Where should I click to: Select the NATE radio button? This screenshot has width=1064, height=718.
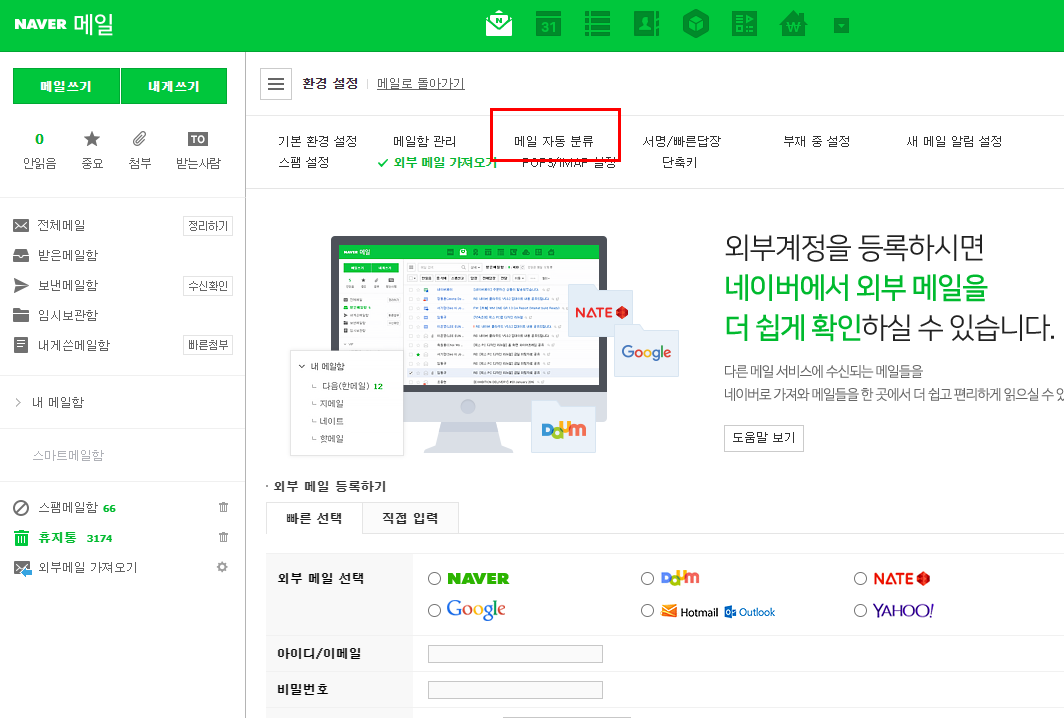[860, 578]
